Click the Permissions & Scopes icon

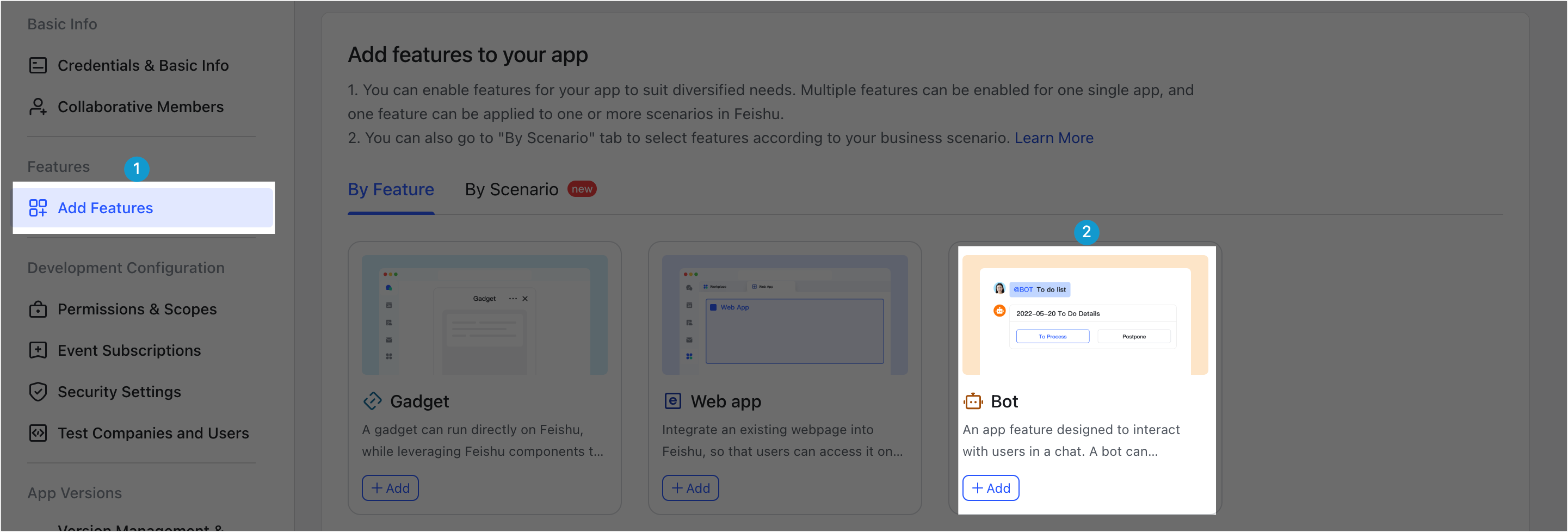38,309
